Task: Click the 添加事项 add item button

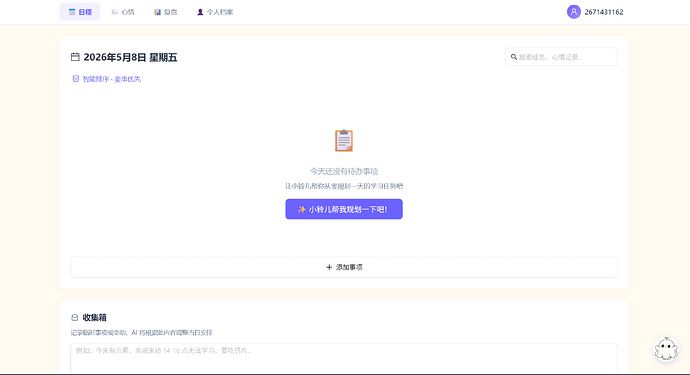Action: tap(344, 267)
